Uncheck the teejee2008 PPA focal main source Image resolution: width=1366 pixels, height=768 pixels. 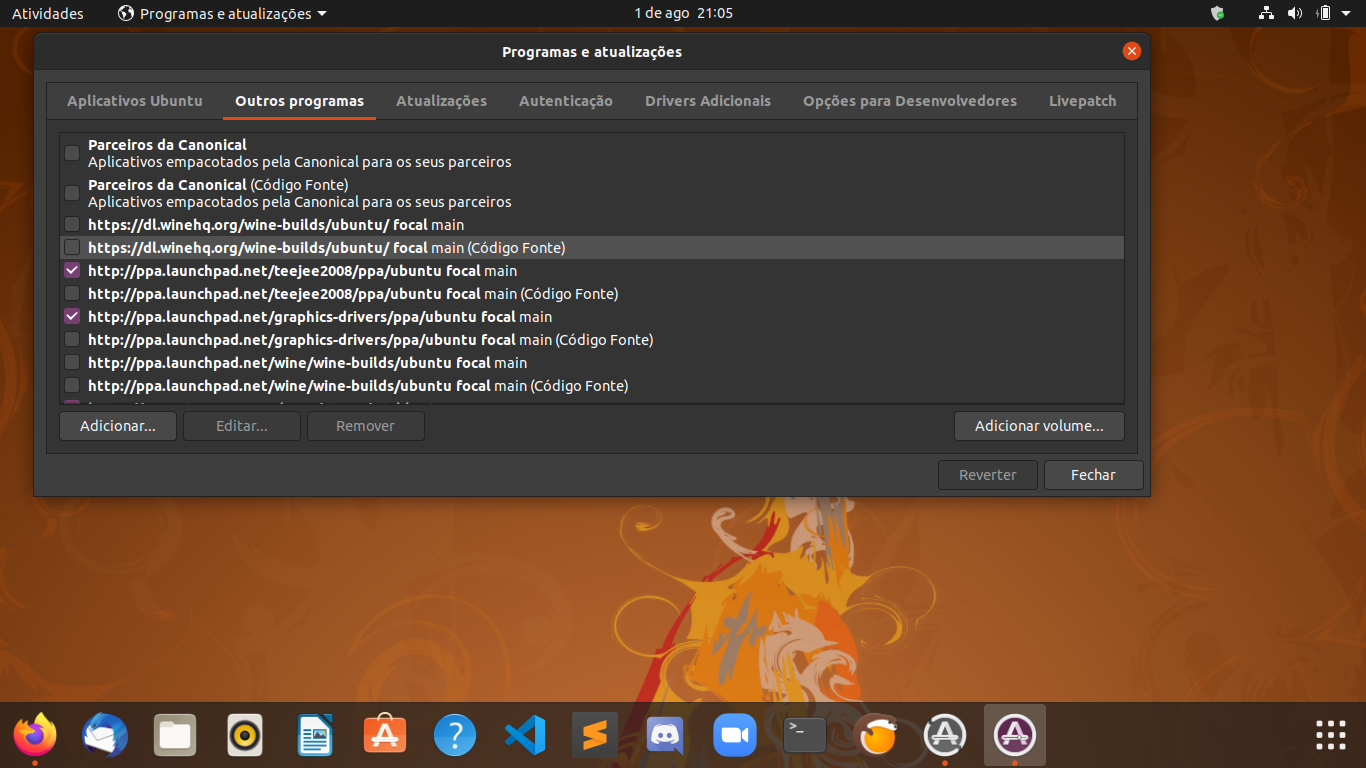(x=72, y=271)
